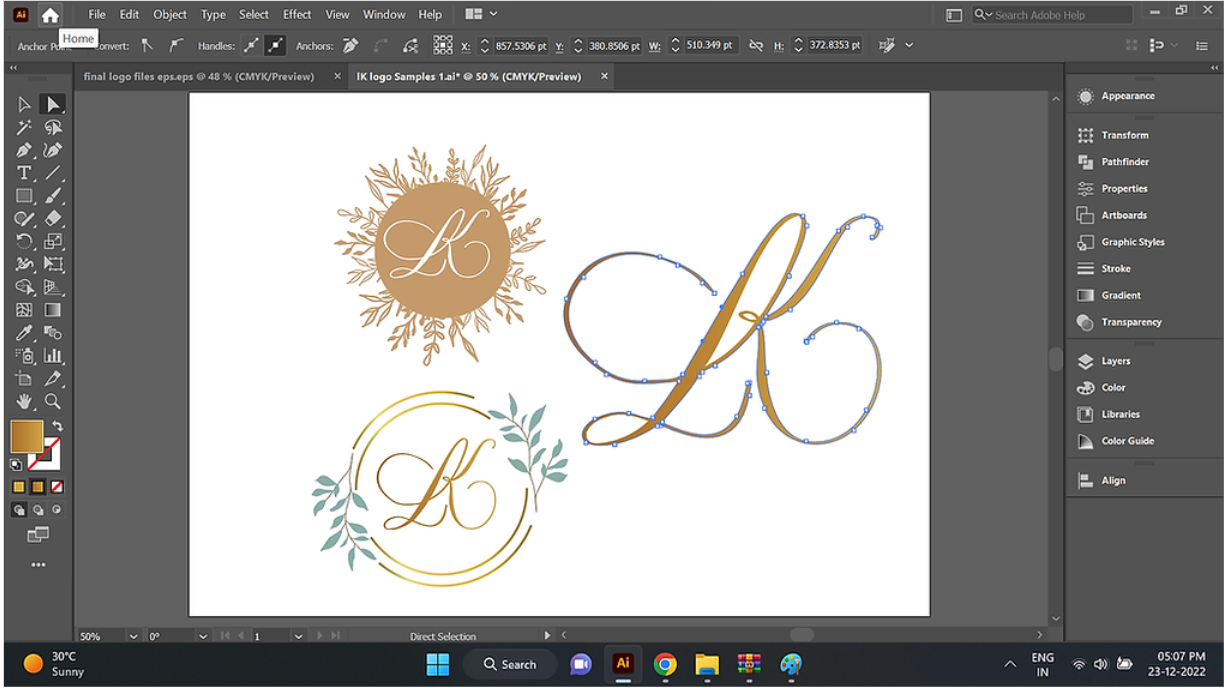Image resolution: width=1224 pixels, height=688 pixels.
Task: Switch to the final logo files eps.eps tab
Action: [x=198, y=75]
